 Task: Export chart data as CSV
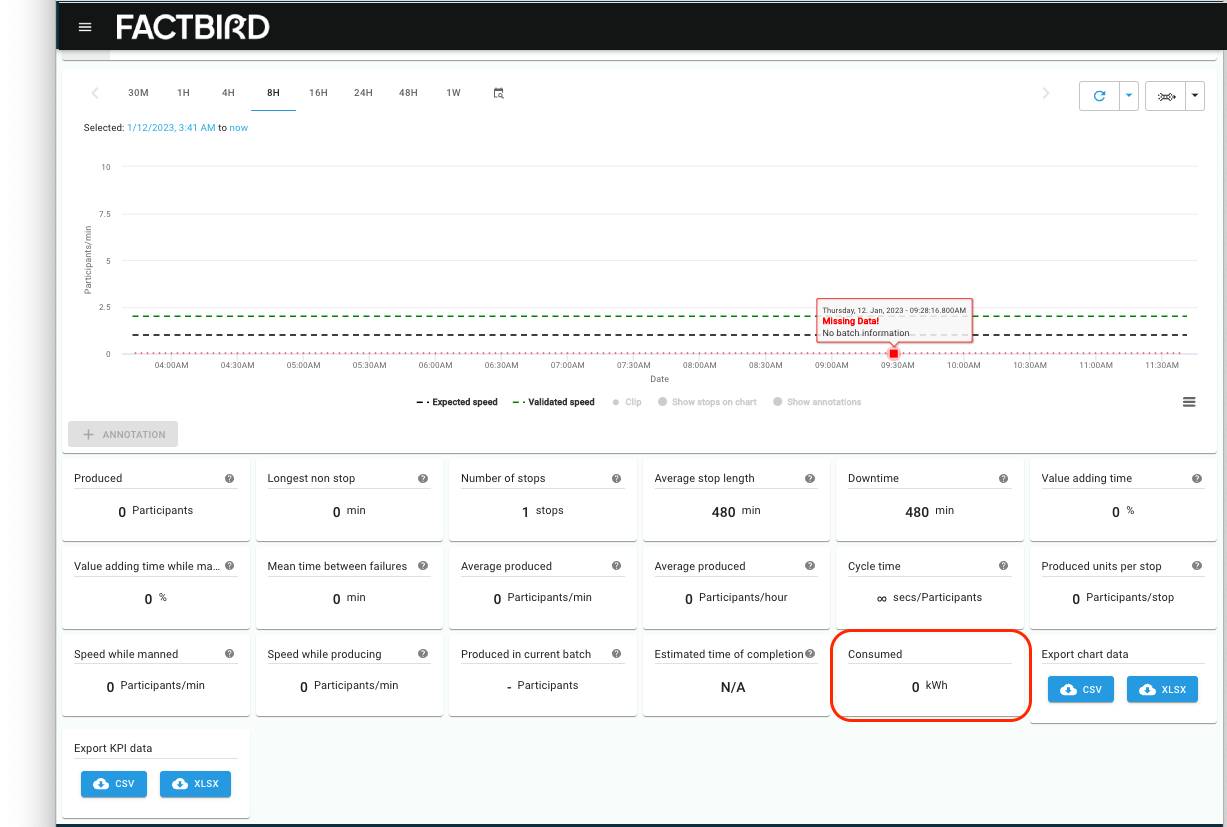coord(1081,690)
